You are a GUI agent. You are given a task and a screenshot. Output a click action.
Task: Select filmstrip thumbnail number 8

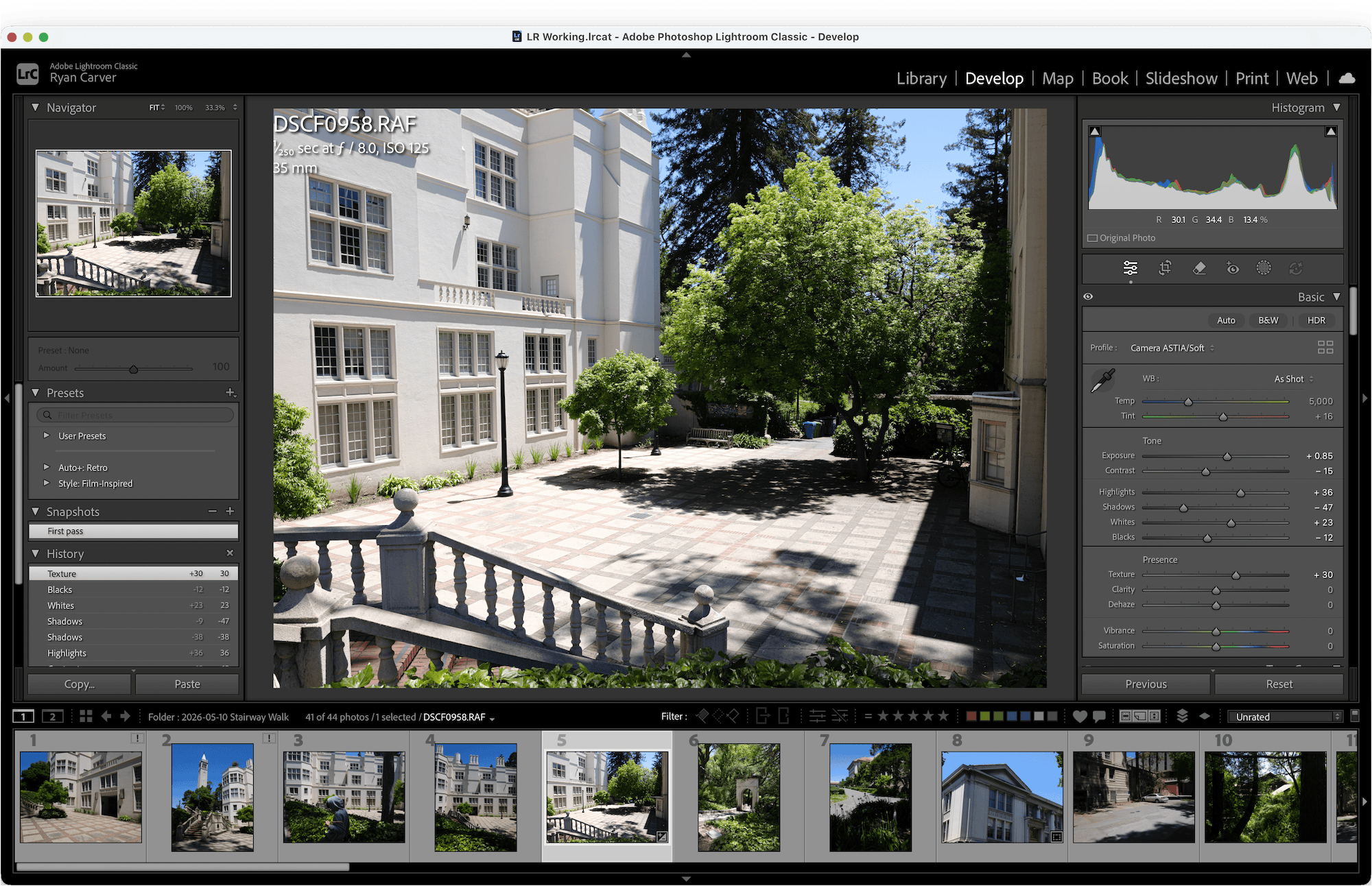(1002, 797)
